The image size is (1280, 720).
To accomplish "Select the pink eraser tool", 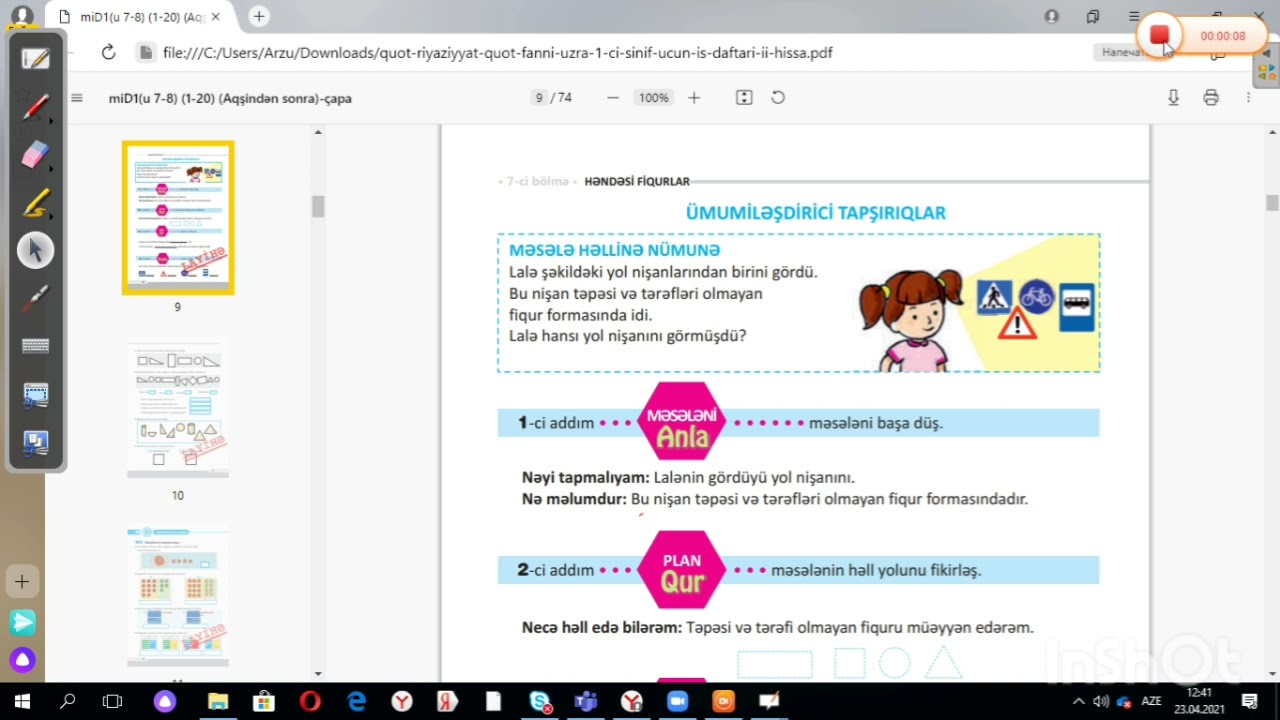I will [x=36, y=154].
